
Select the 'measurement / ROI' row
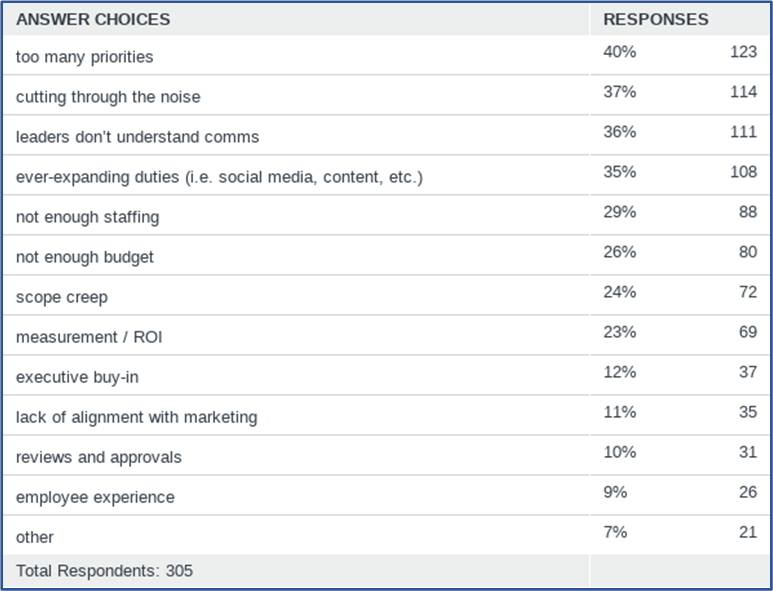[386, 335]
